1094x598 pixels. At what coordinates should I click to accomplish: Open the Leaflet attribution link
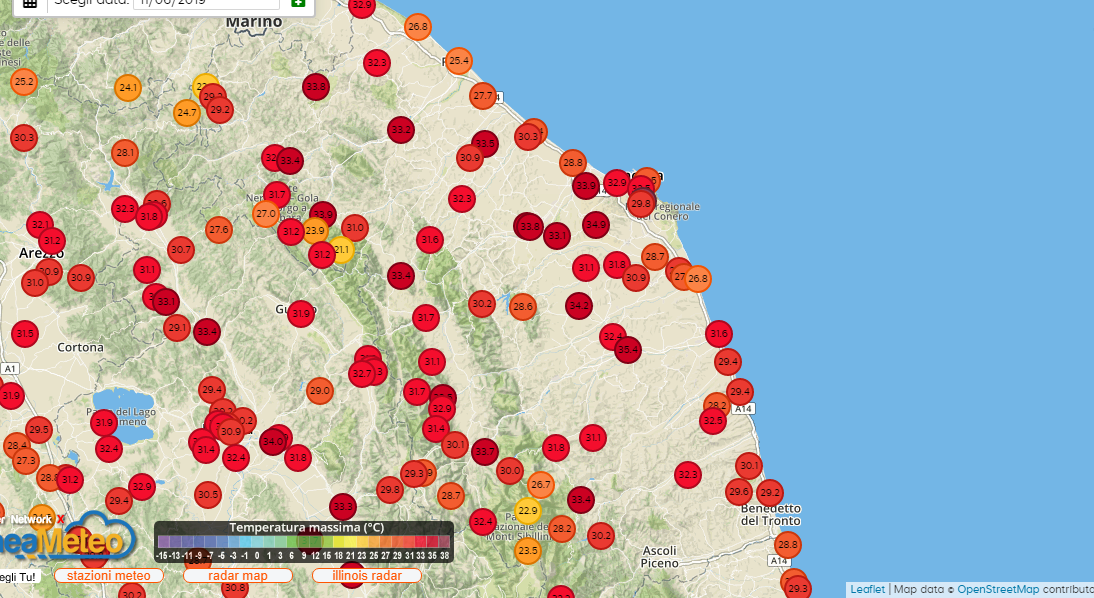click(x=867, y=589)
